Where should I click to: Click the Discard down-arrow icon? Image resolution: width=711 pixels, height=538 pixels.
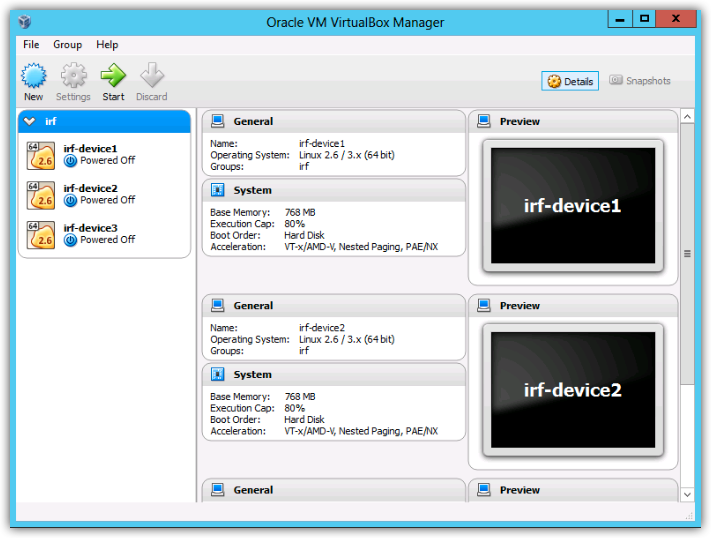coord(152,75)
